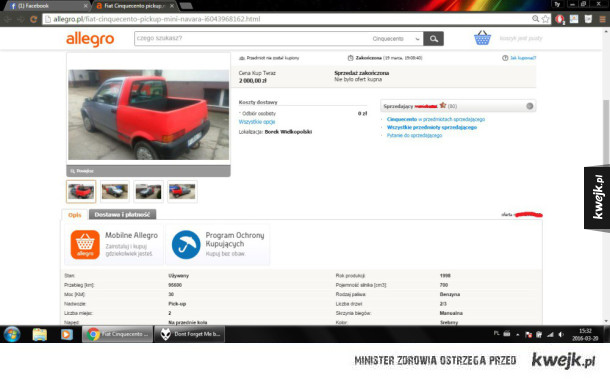This screenshot has width=610, height=379.
Task: Open Cinquecento w przedmiotach sprzedającego link
Action: pos(436,119)
